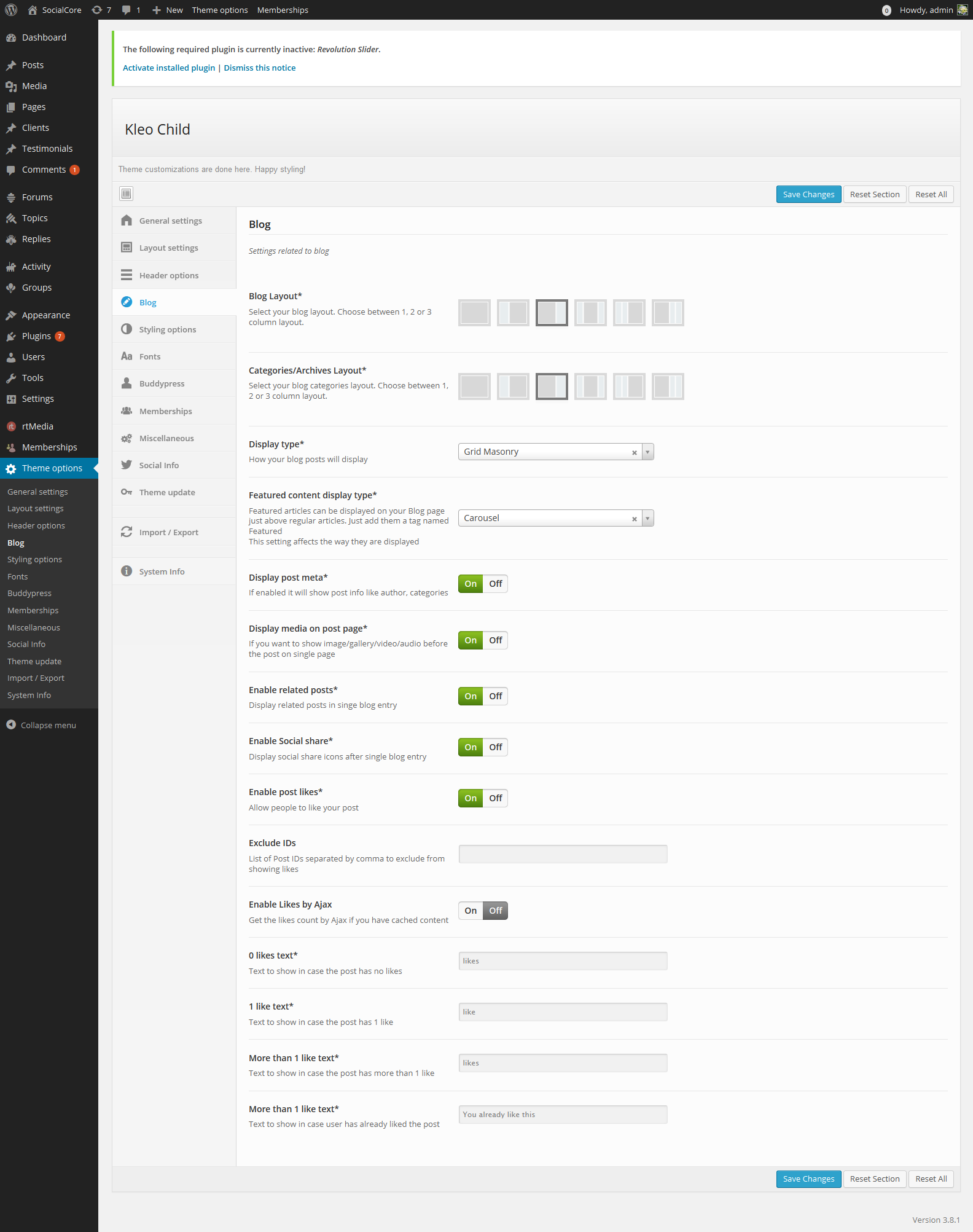Turn off Display post meta
This screenshot has width=973, height=1232.
tap(495, 584)
